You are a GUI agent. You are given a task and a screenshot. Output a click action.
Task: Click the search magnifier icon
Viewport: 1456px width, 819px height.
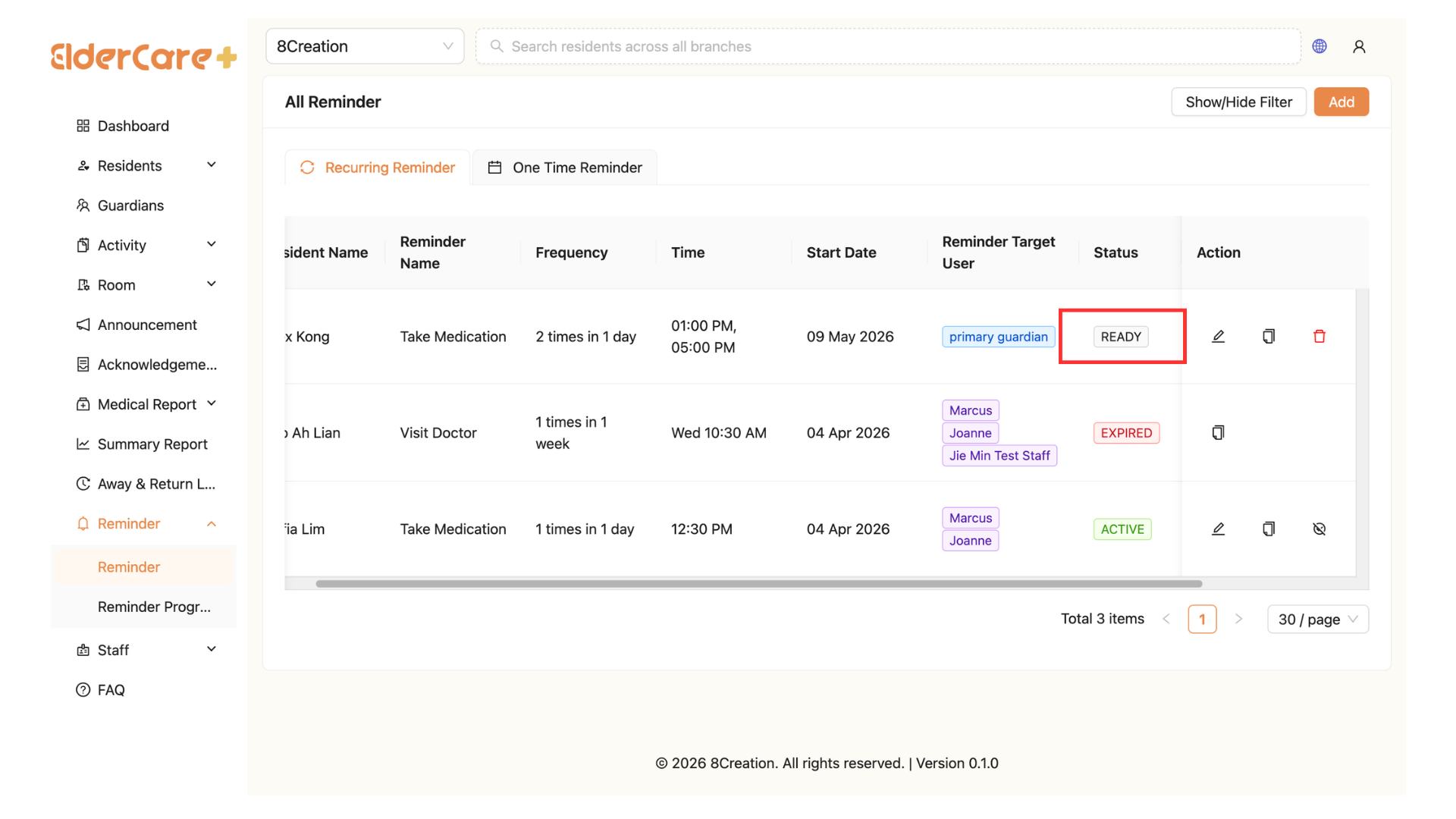tap(497, 46)
